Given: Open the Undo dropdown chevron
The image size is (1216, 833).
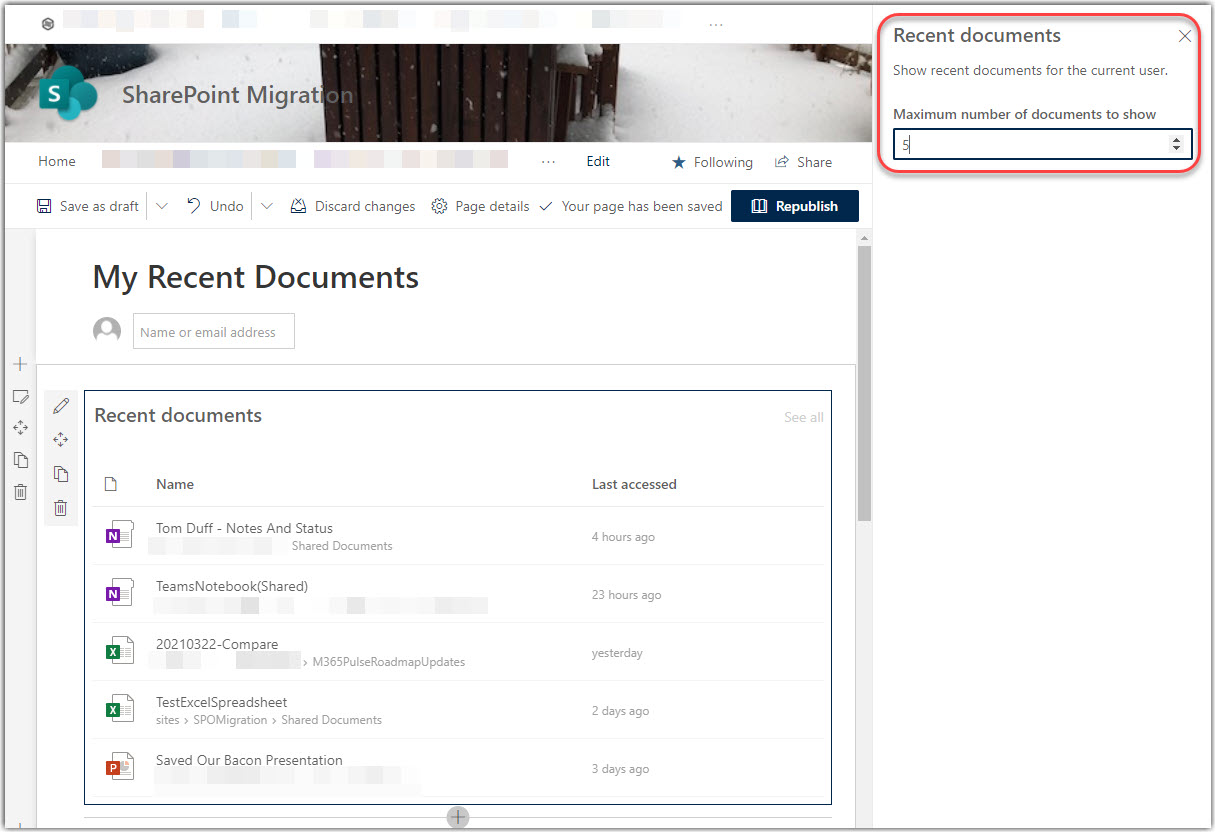Looking at the screenshot, I should click(x=266, y=206).
